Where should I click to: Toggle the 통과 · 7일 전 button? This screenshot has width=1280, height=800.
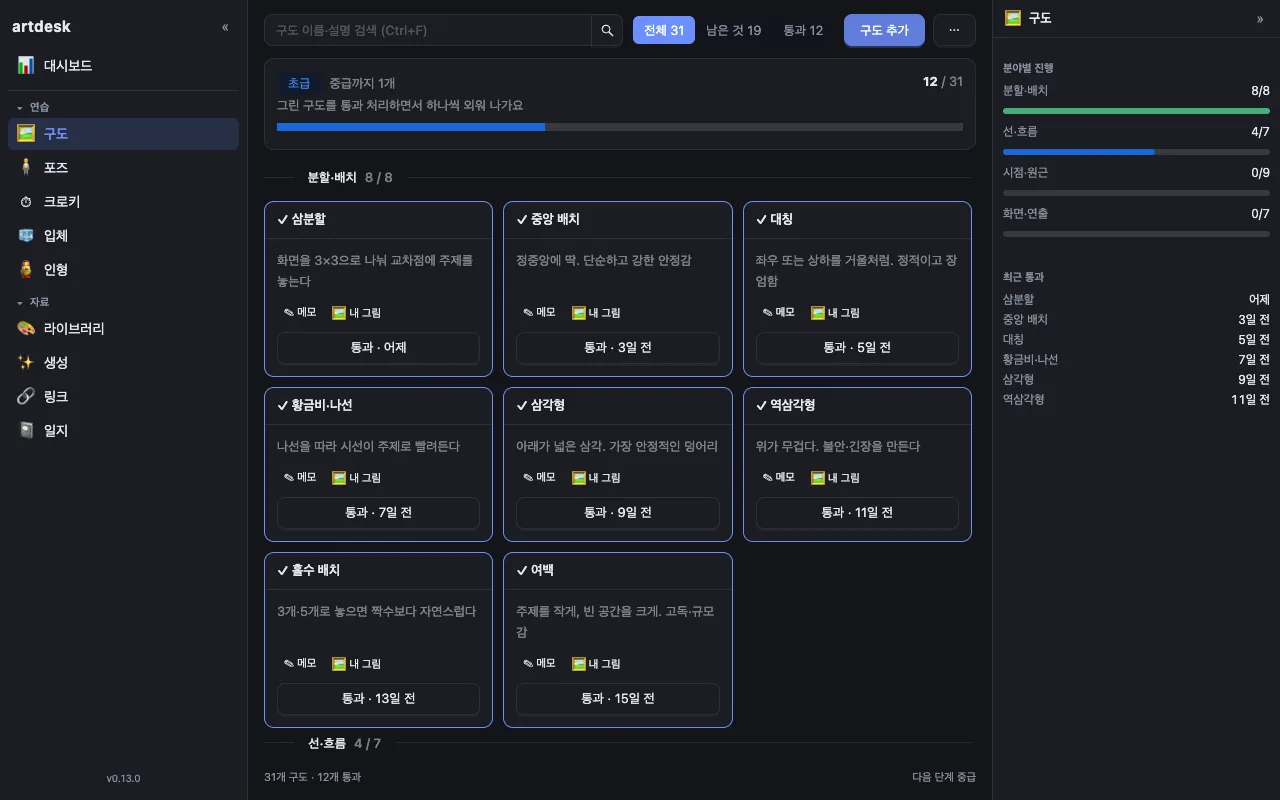pyautogui.click(x=378, y=513)
